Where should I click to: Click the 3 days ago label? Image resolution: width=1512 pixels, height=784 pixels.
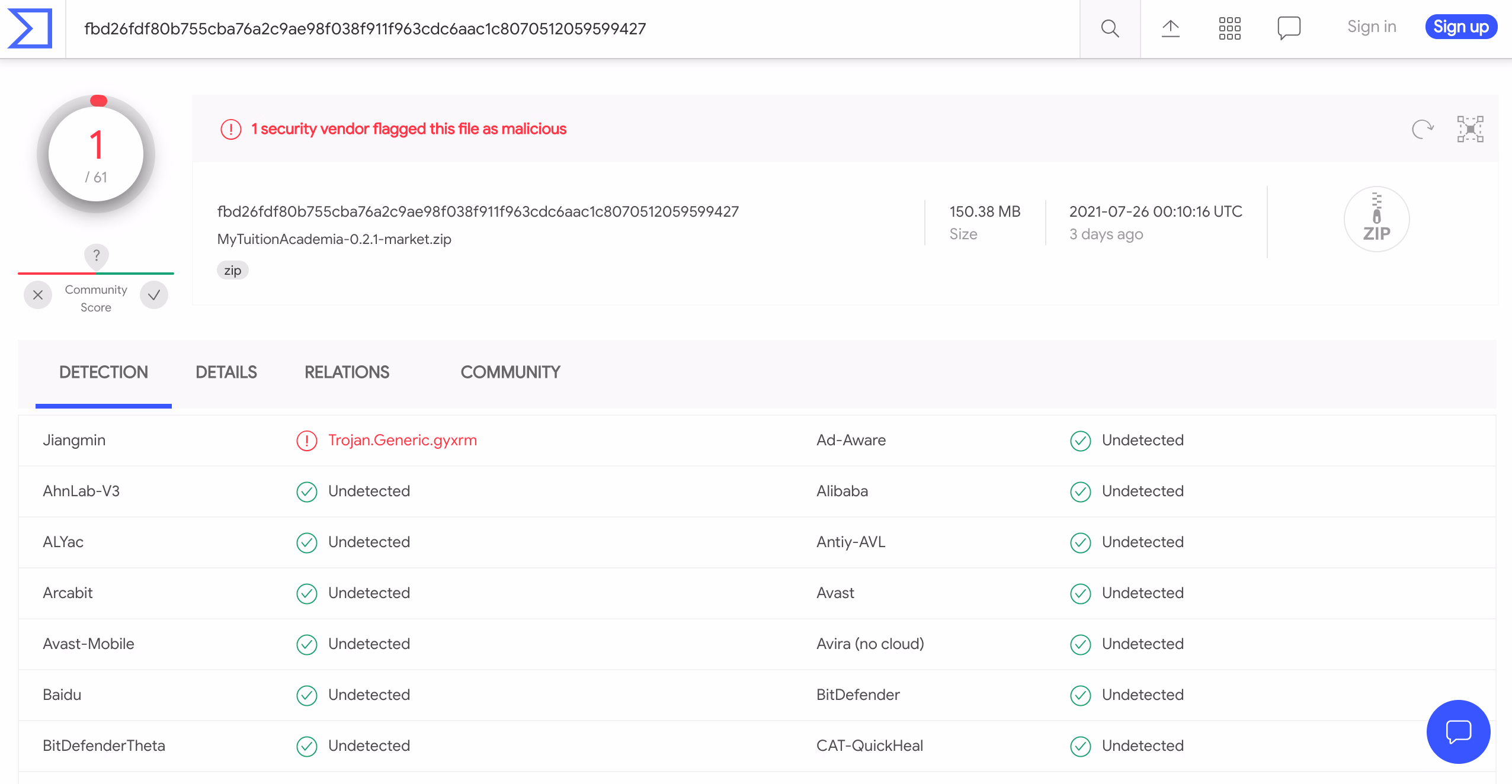point(1106,234)
